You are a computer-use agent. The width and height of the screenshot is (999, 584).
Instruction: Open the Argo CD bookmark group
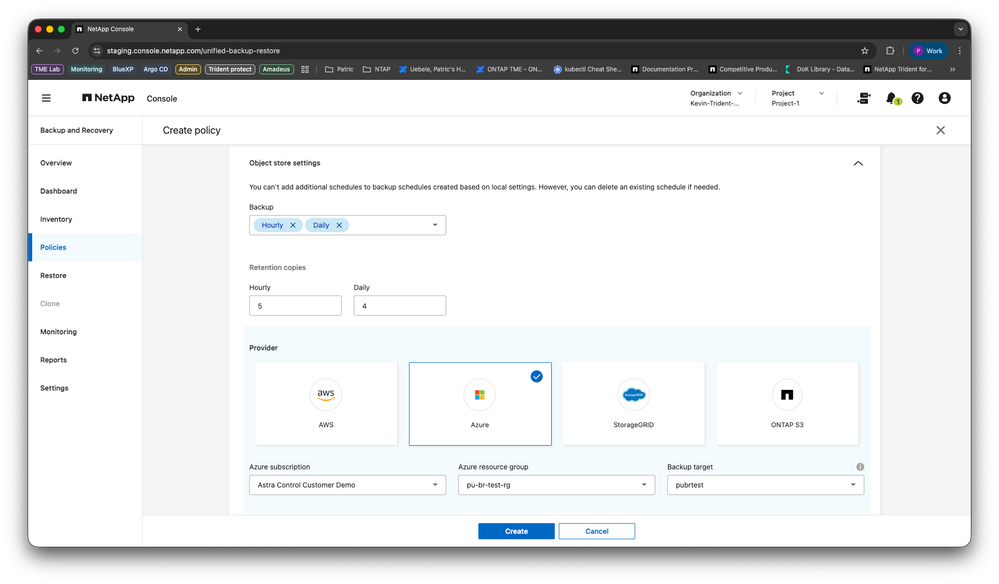tap(155, 69)
